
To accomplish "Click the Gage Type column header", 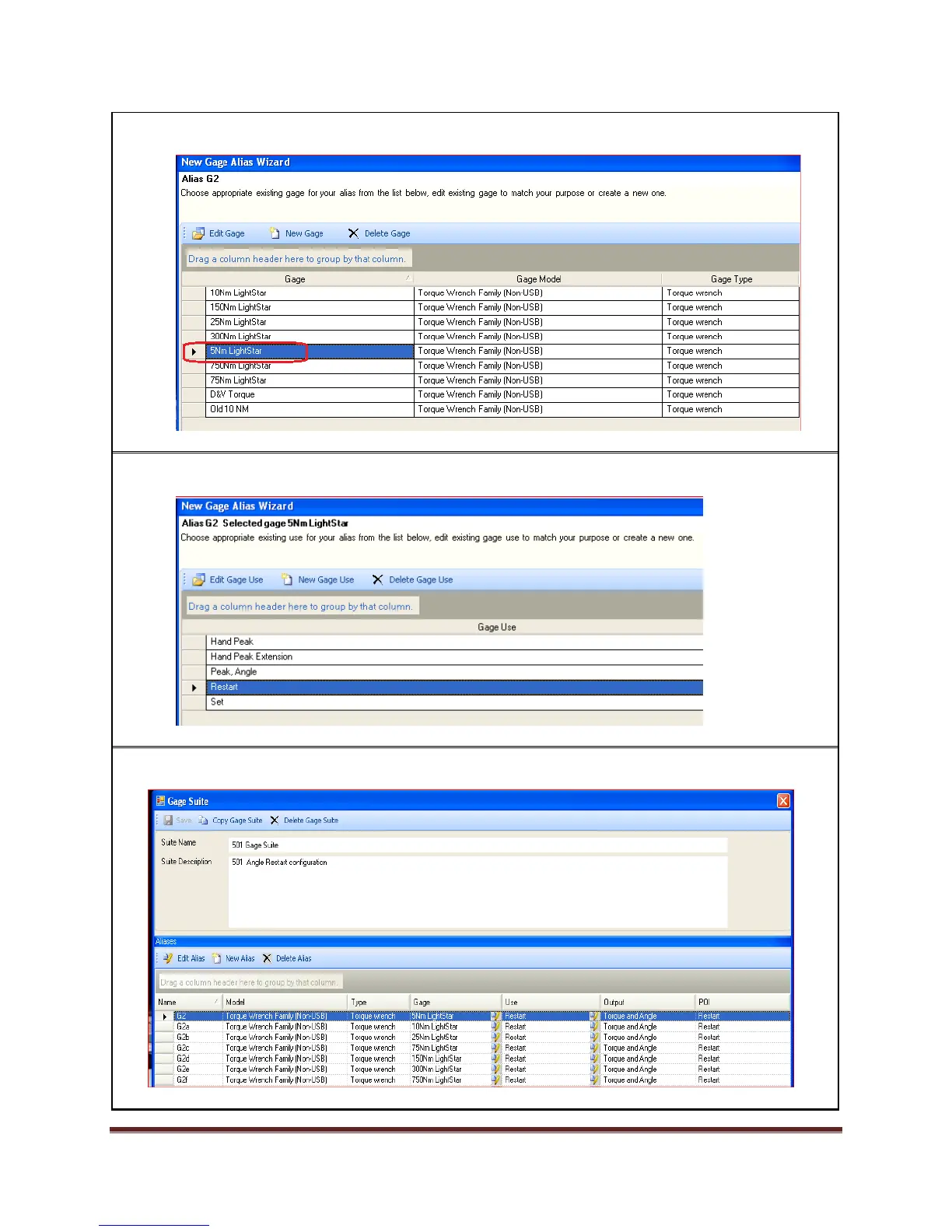I will click(731, 279).
